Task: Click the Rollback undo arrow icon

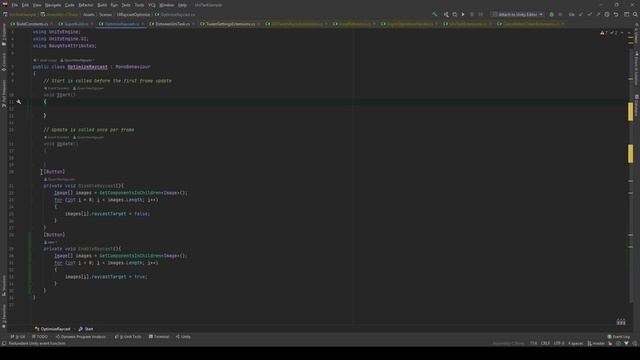Action: pyautogui.click(x=616, y=14)
